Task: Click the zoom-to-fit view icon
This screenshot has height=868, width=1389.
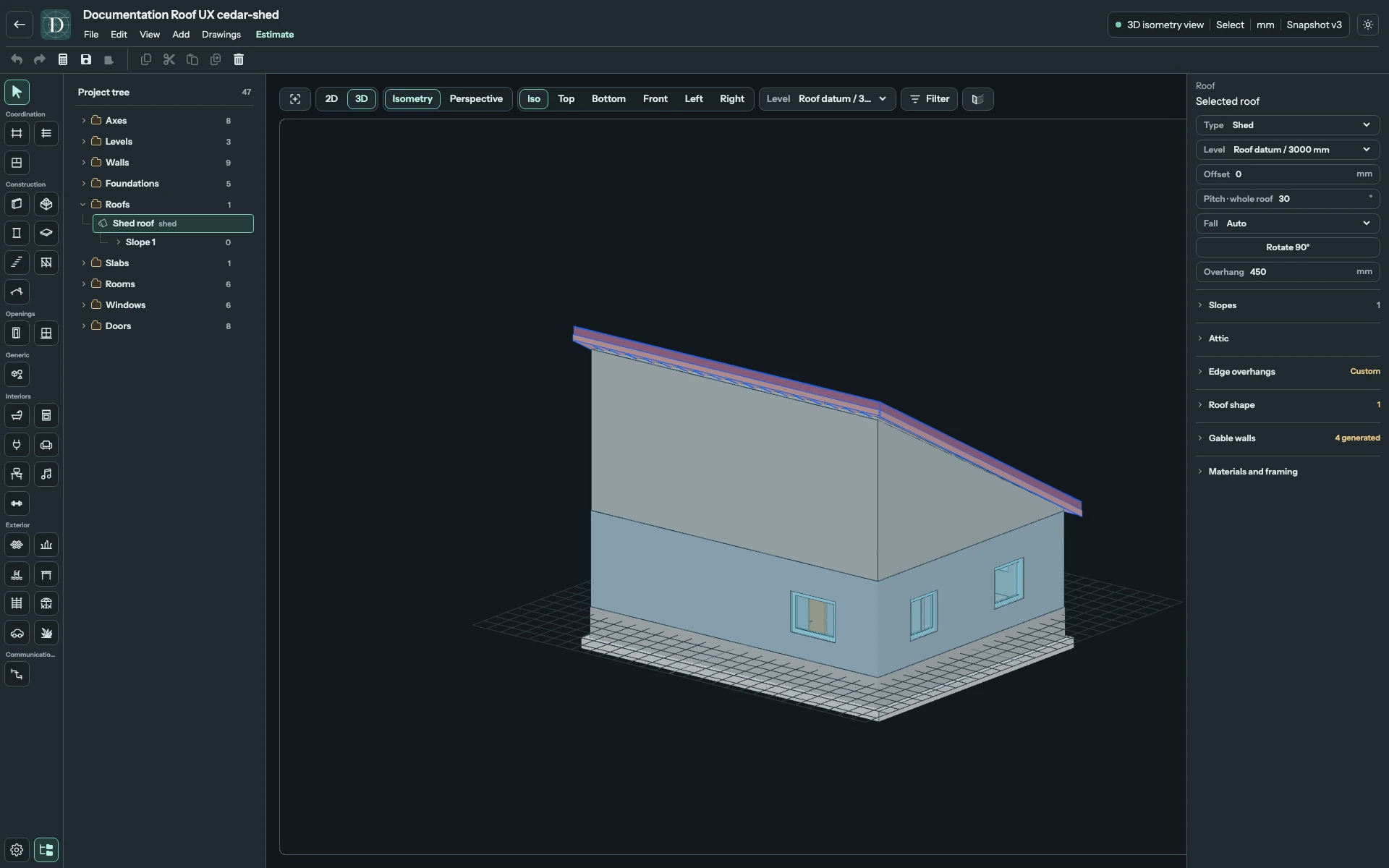Action: 295,99
